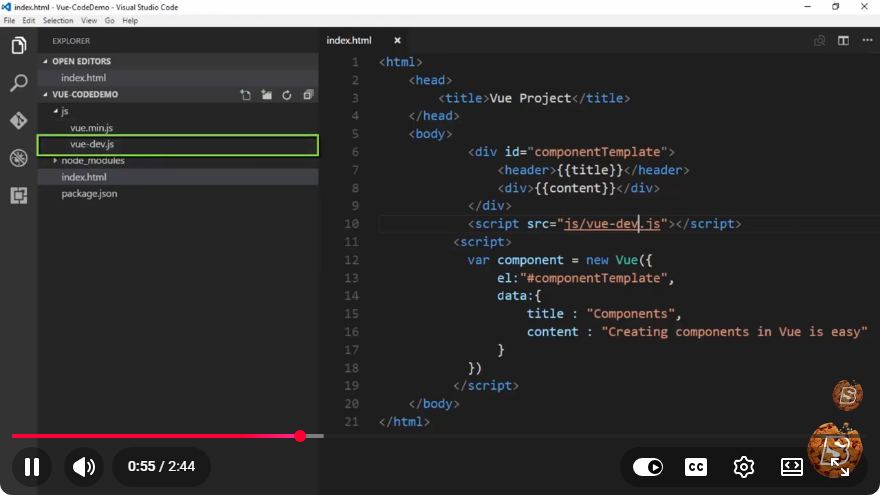Collapse all folders in explorer

tap(308, 95)
